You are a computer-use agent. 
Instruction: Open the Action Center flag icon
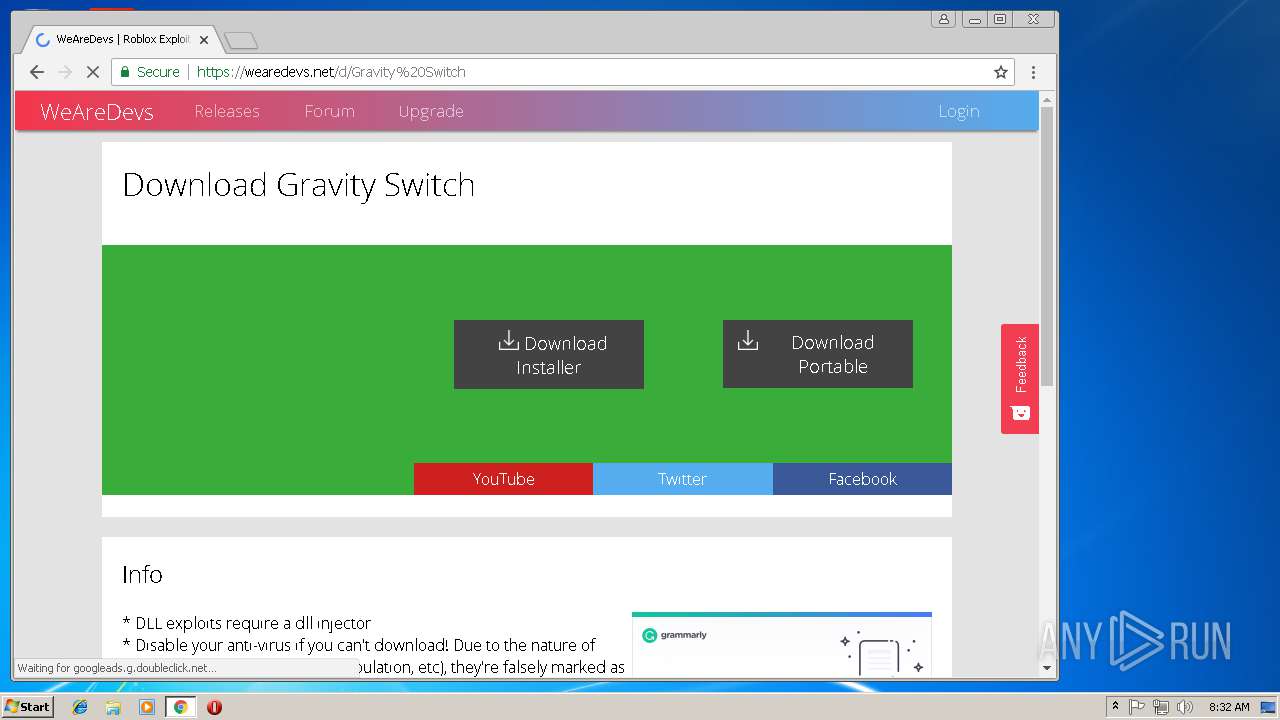1137,707
